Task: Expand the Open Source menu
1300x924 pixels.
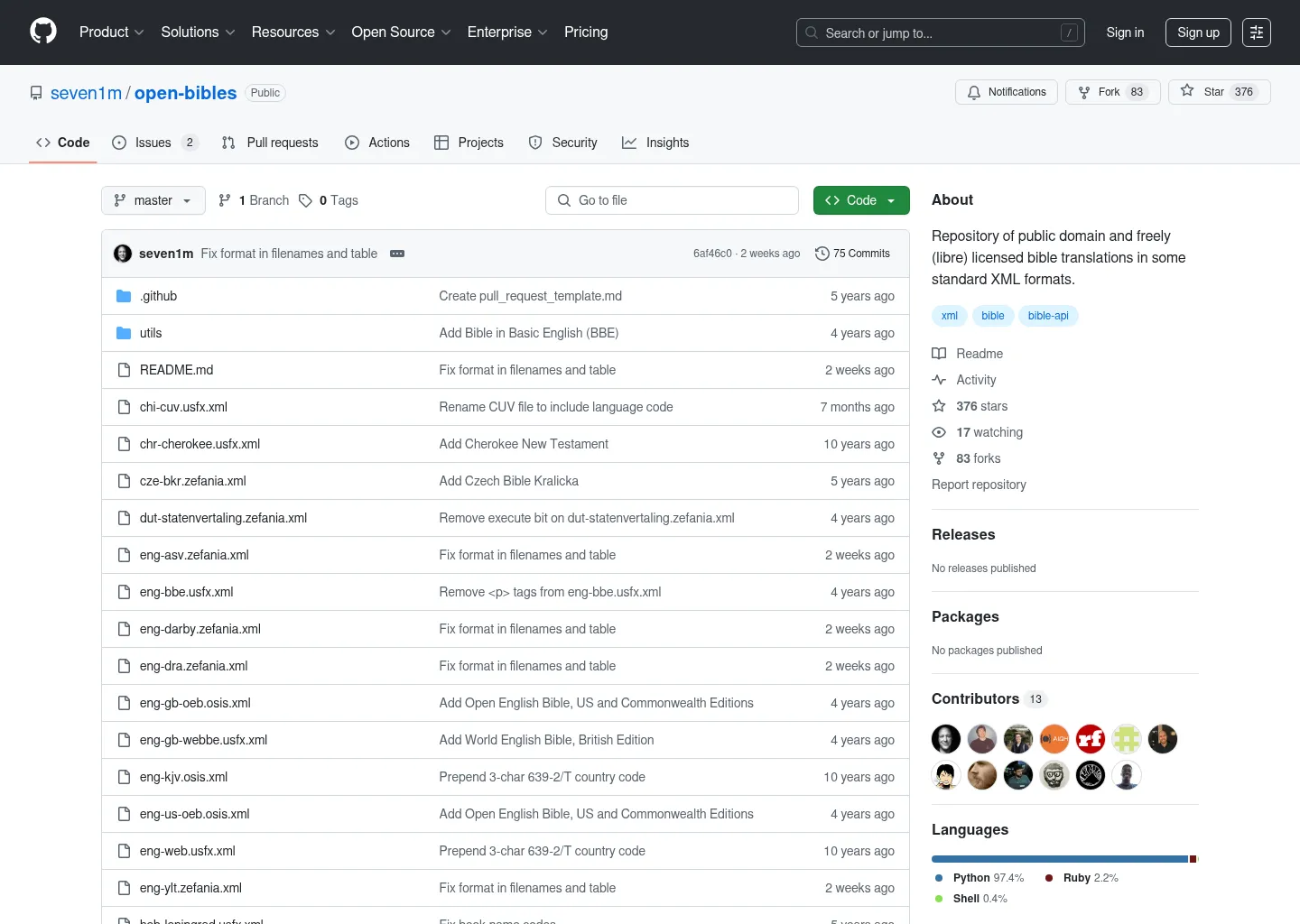Action: point(401,32)
